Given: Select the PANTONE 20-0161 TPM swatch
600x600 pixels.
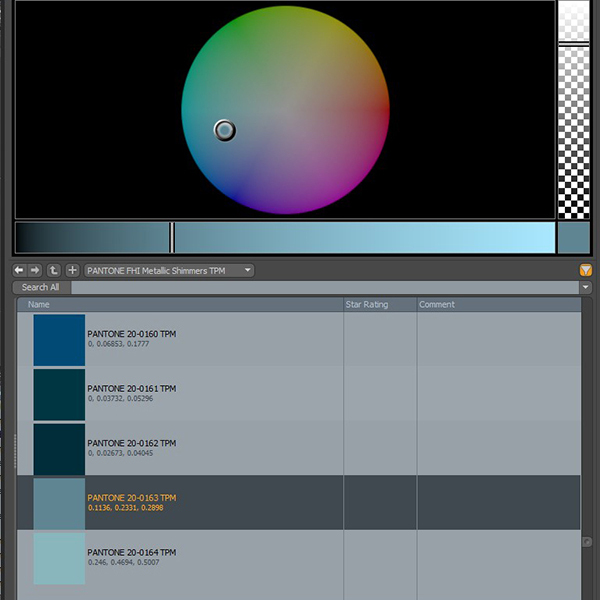Looking at the screenshot, I should coord(59,395).
